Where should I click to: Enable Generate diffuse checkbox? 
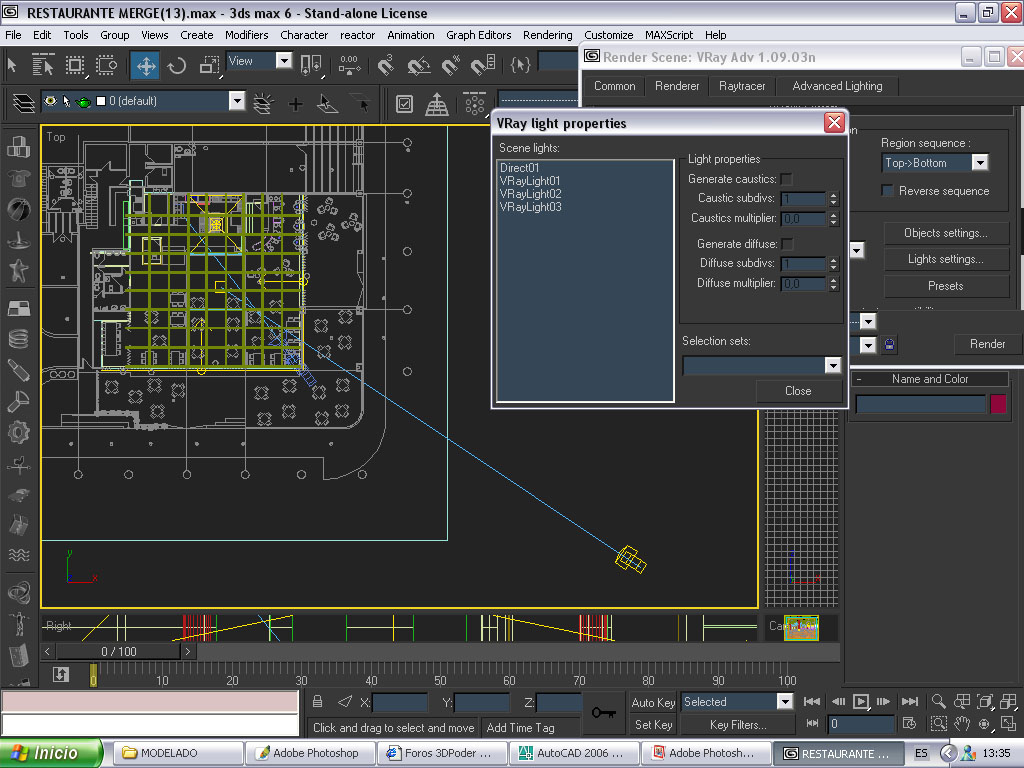[788, 244]
